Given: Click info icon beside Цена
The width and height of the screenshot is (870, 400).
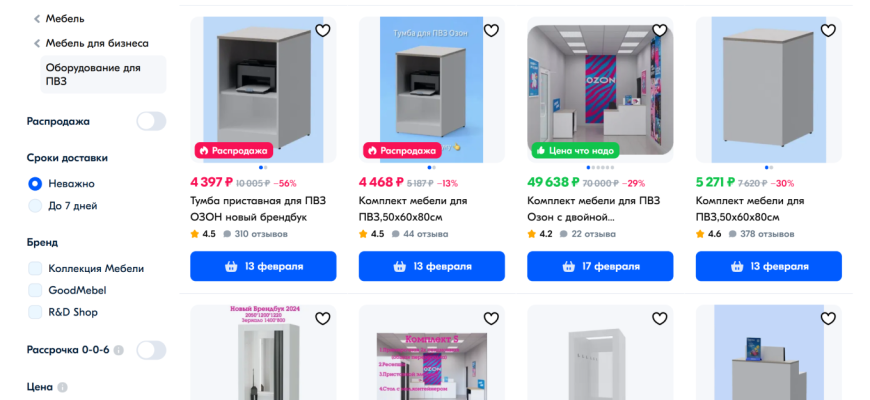Looking at the screenshot, I should coord(62,387).
